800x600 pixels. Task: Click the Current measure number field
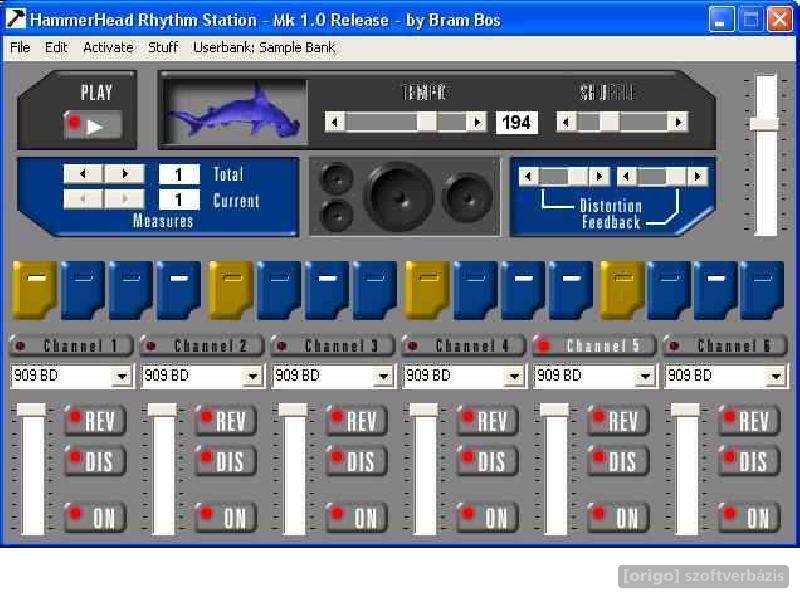[179, 199]
